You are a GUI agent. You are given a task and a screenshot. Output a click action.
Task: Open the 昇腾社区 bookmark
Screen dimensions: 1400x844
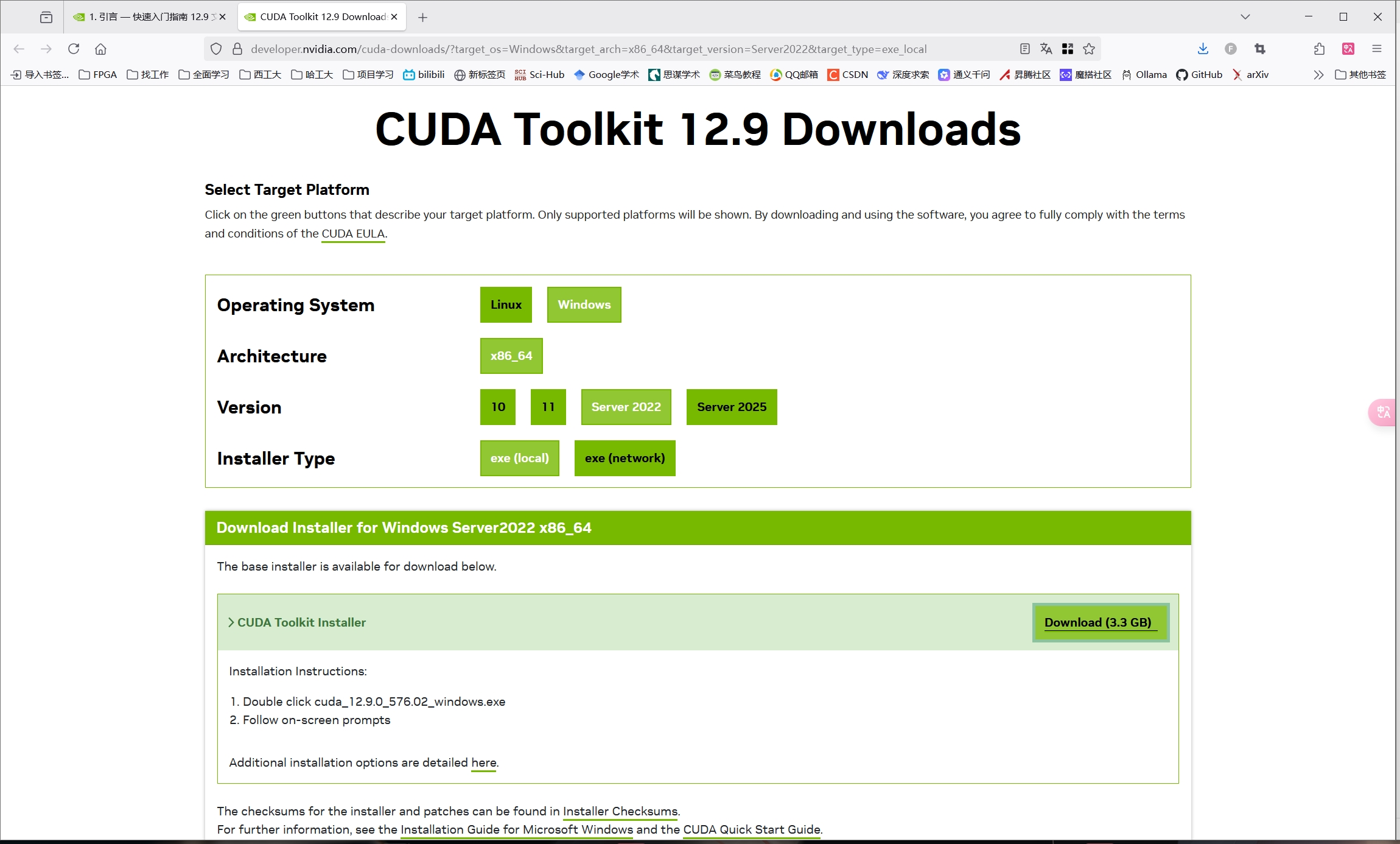pyautogui.click(x=1025, y=75)
